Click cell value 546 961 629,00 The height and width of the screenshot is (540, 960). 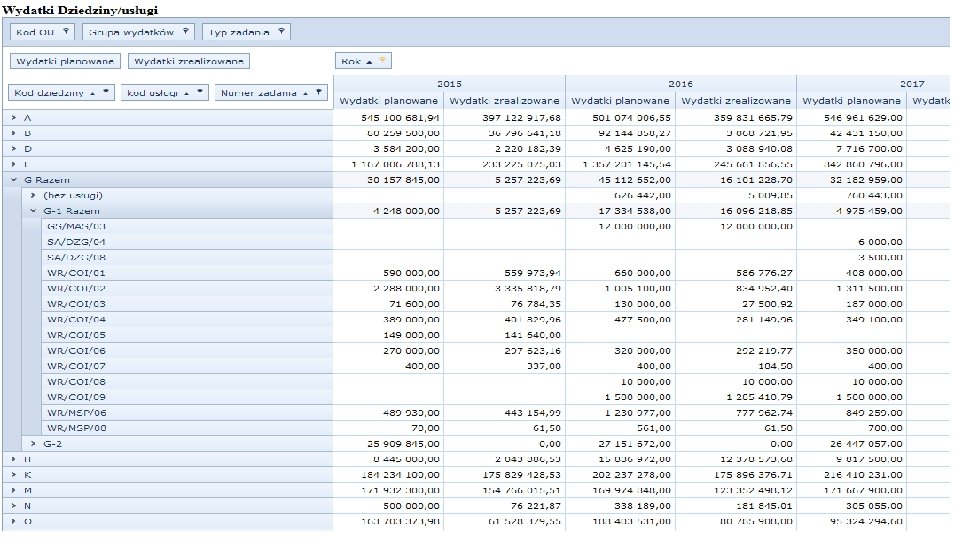(863, 118)
